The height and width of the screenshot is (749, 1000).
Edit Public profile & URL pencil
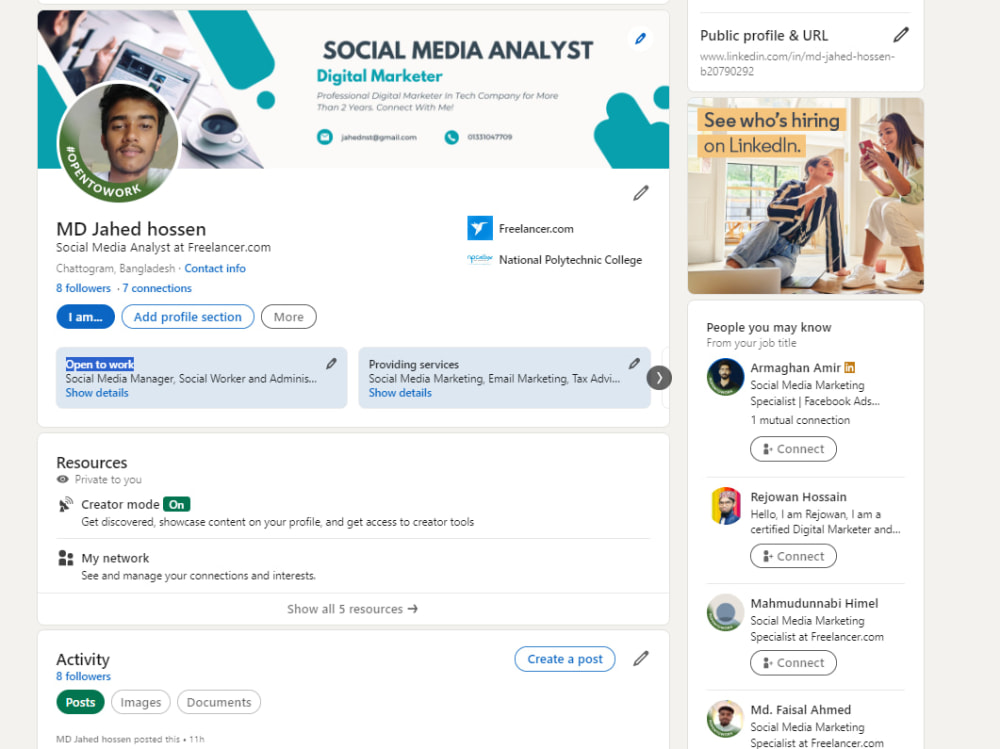coord(901,35)
